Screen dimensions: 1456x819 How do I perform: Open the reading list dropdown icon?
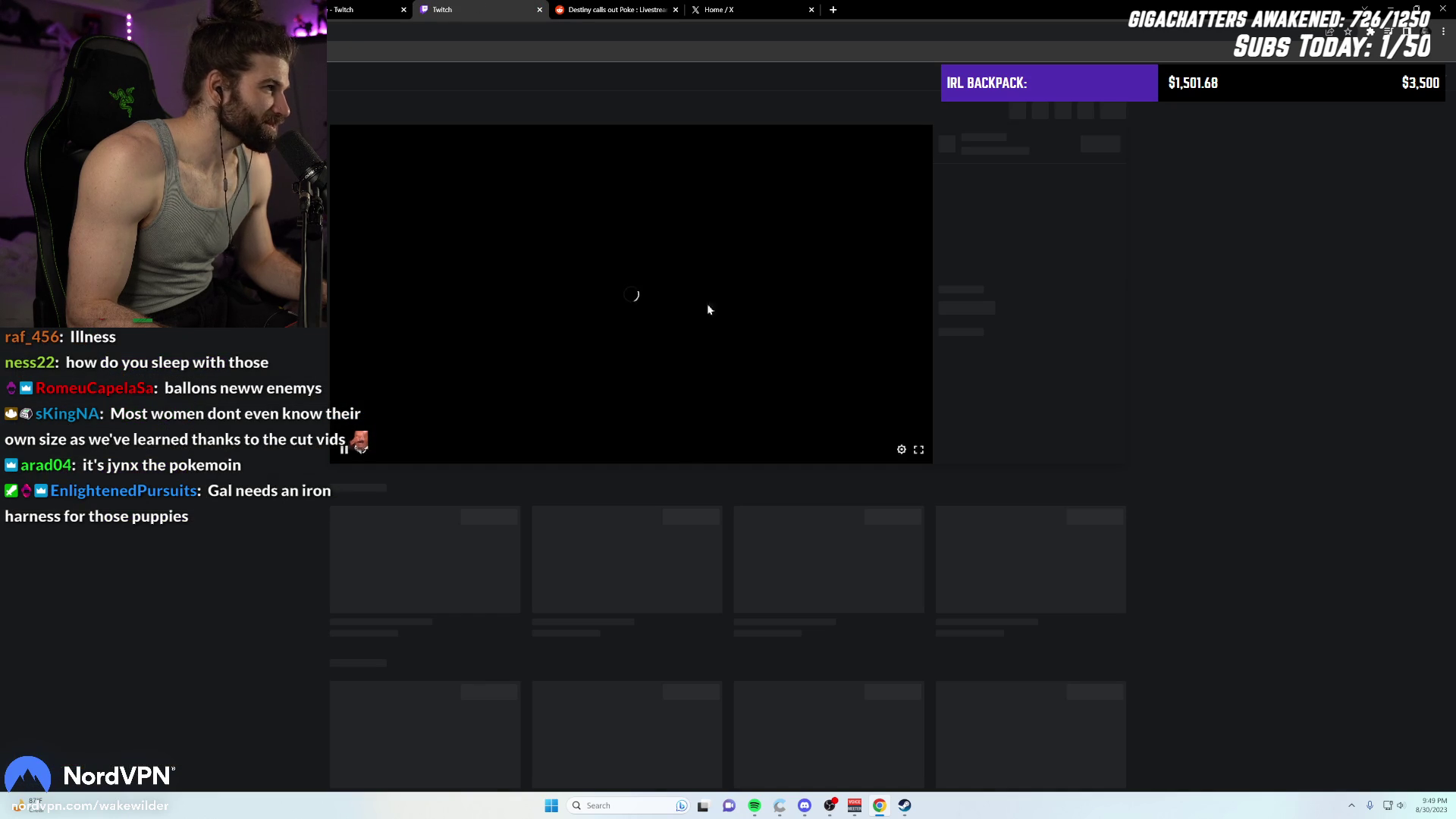pos(1389,32)
